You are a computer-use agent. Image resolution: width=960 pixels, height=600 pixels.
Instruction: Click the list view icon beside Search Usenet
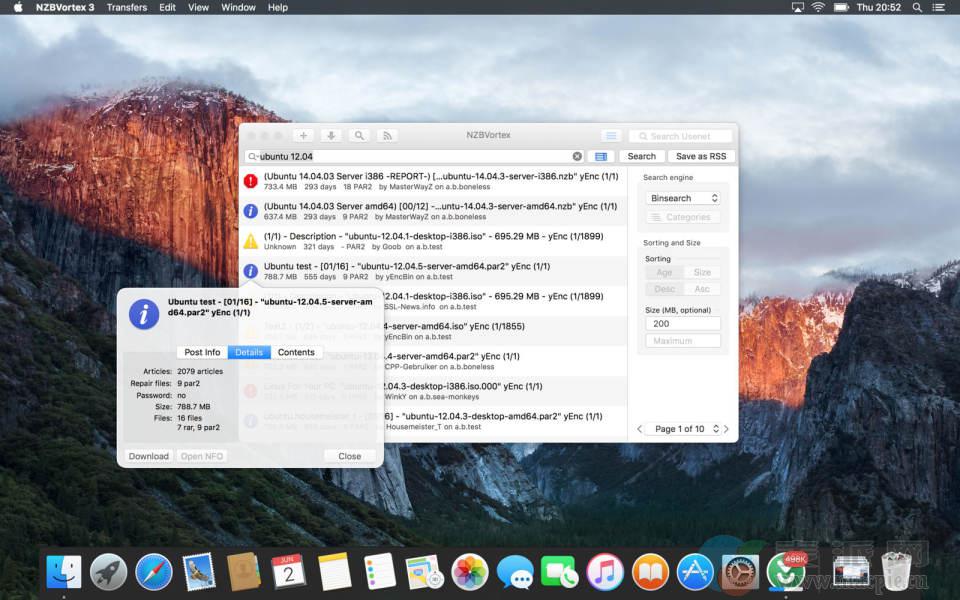pos(611,136)
